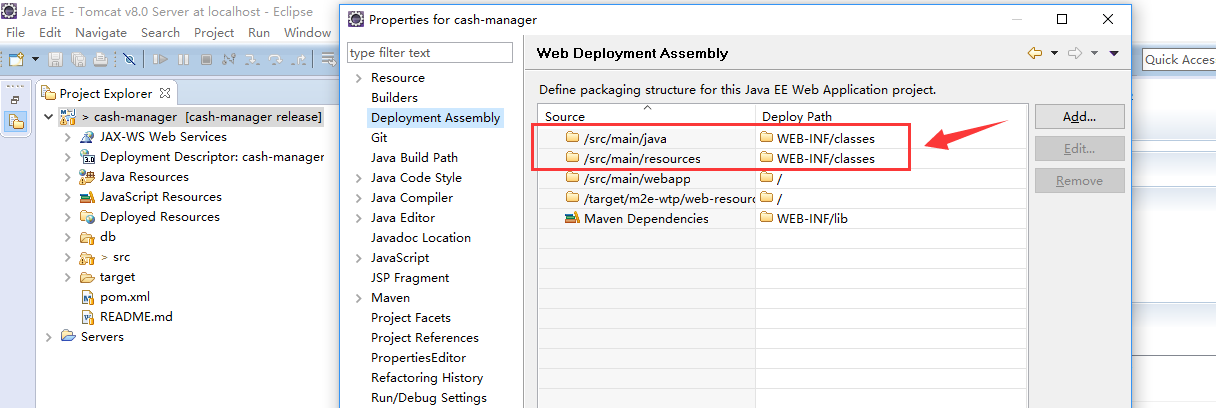Screen dimensions: 1216x408
Task: Click the Step Return icon
Action: [299, 60]
